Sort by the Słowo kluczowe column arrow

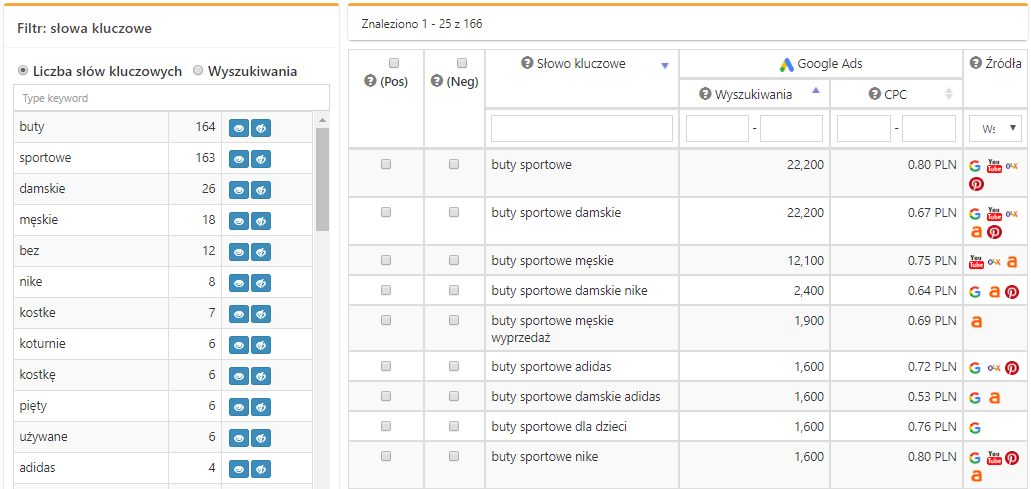(664, 66)
